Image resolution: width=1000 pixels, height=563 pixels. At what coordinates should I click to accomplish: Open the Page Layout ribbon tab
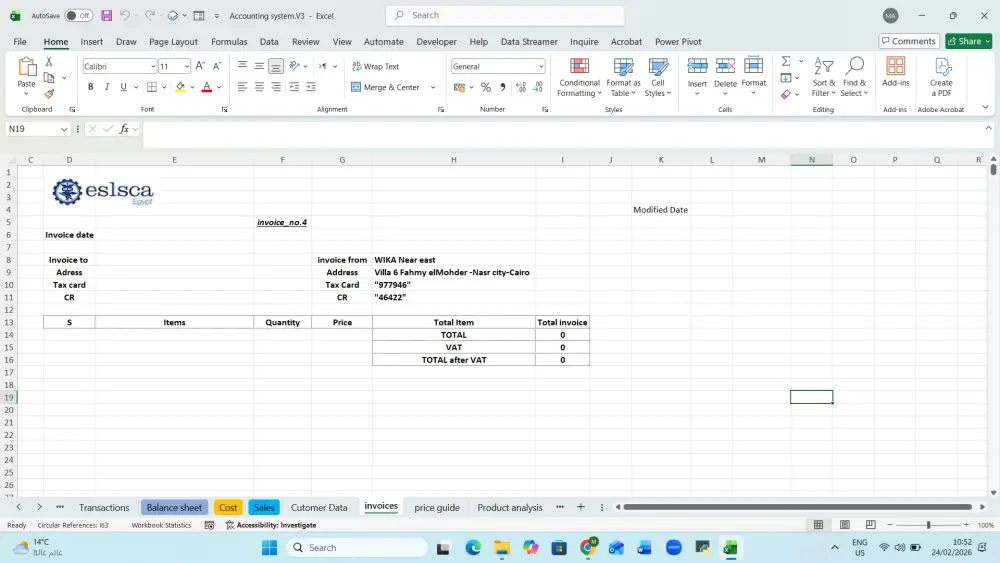pyautogui.click(x=173, y=41)
